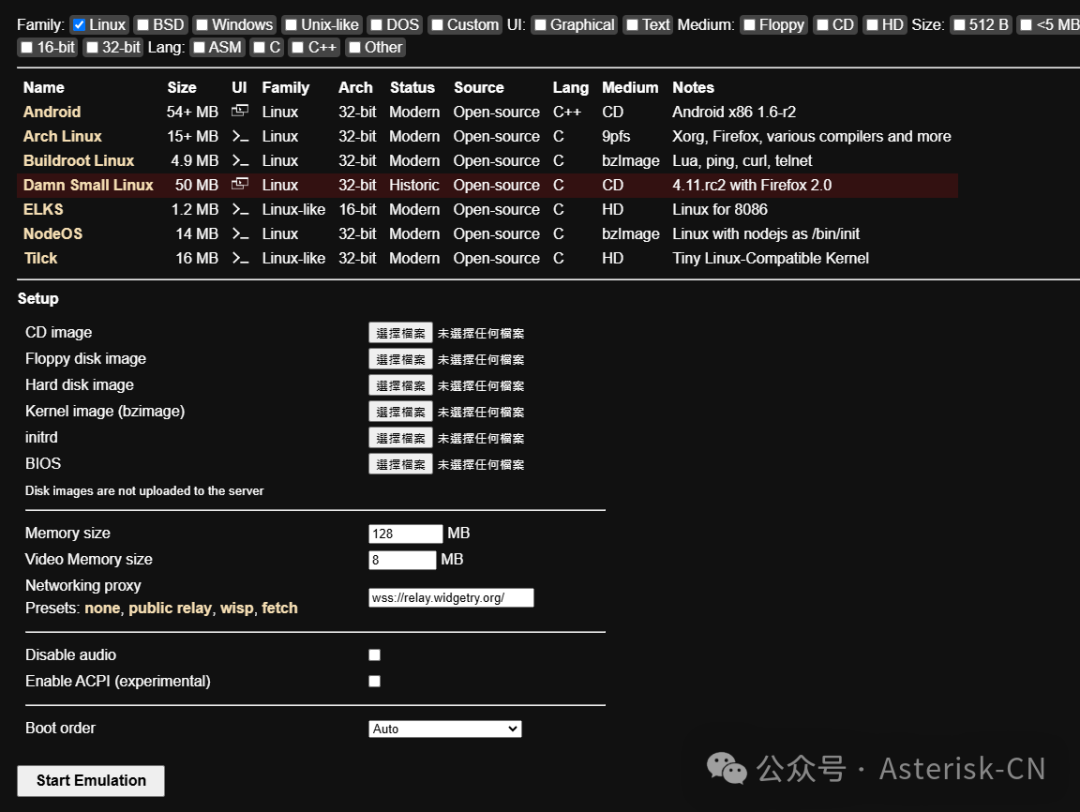Tick the DOS family filter
The height and width of the screenshot is (812, 1080).
pos(377,25)
